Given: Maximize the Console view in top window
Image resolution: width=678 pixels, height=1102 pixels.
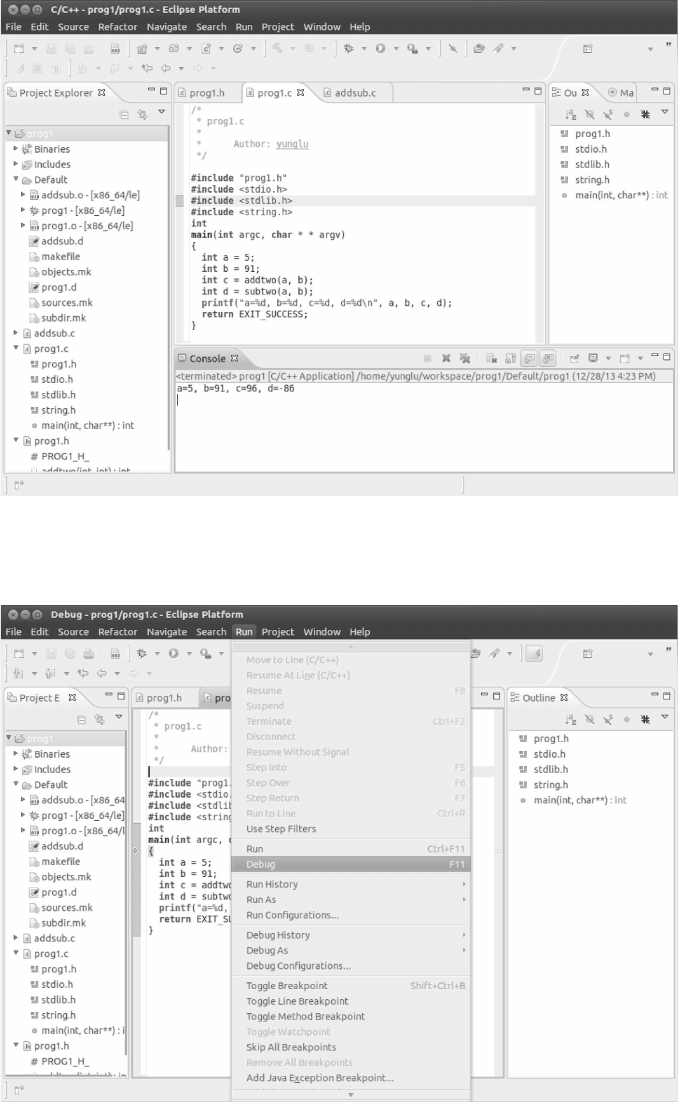Looking at the screenshot, I should coord(667,356).
